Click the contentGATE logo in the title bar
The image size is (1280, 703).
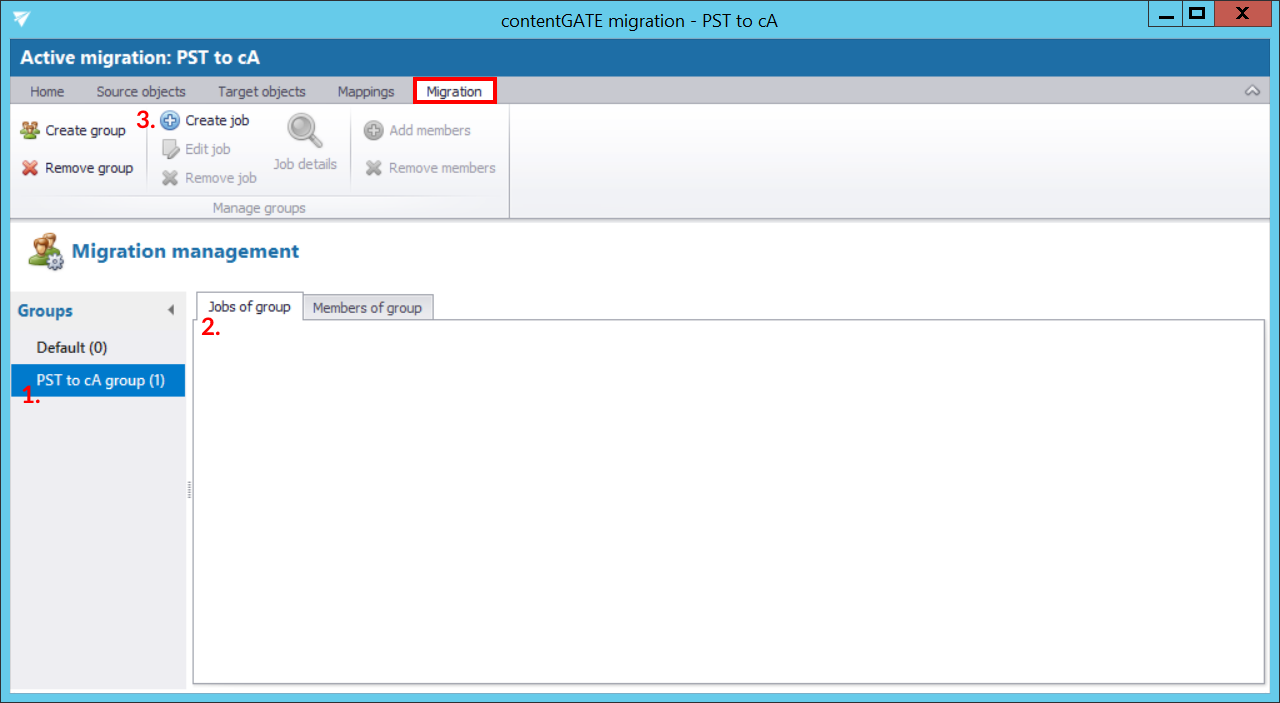click(x=21, y=18)
